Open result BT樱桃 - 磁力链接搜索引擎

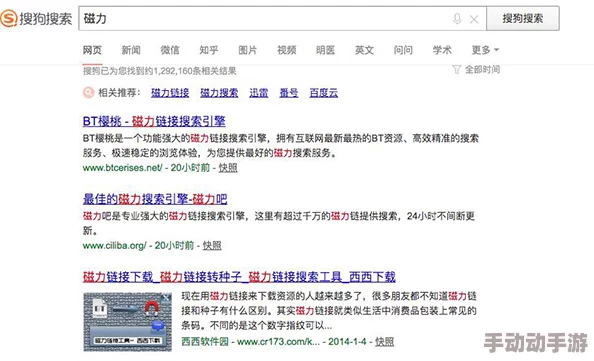[154, 121]
